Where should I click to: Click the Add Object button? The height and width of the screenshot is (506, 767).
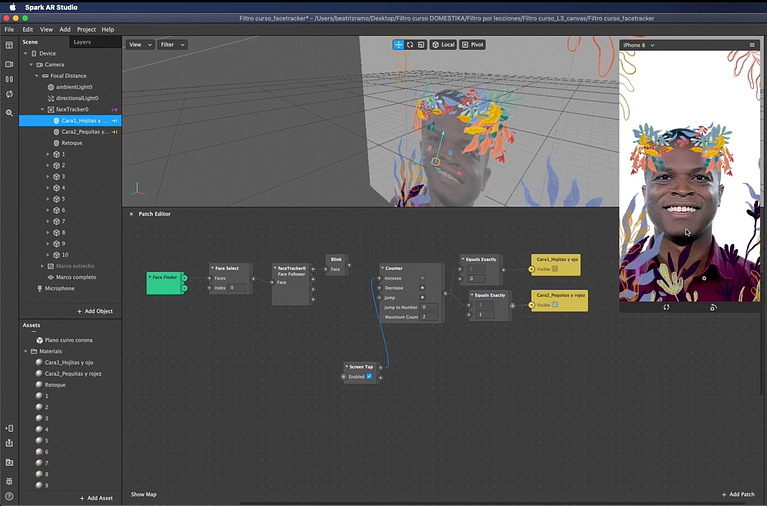[x=95, y=311]
